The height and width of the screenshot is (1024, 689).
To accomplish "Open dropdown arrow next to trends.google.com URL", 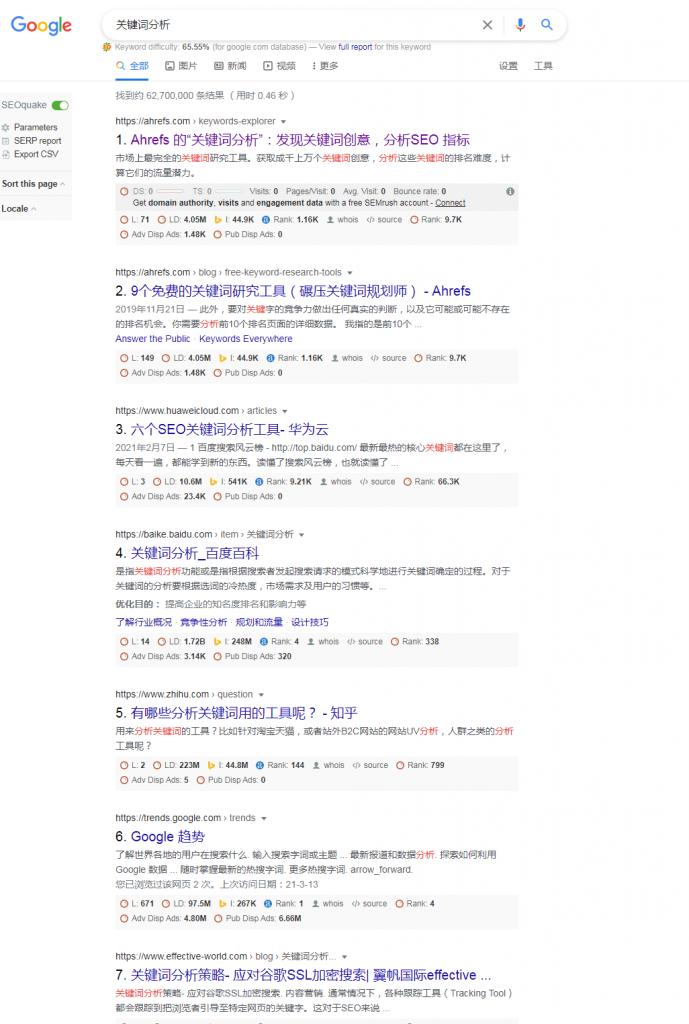I will tap(264, 818).
